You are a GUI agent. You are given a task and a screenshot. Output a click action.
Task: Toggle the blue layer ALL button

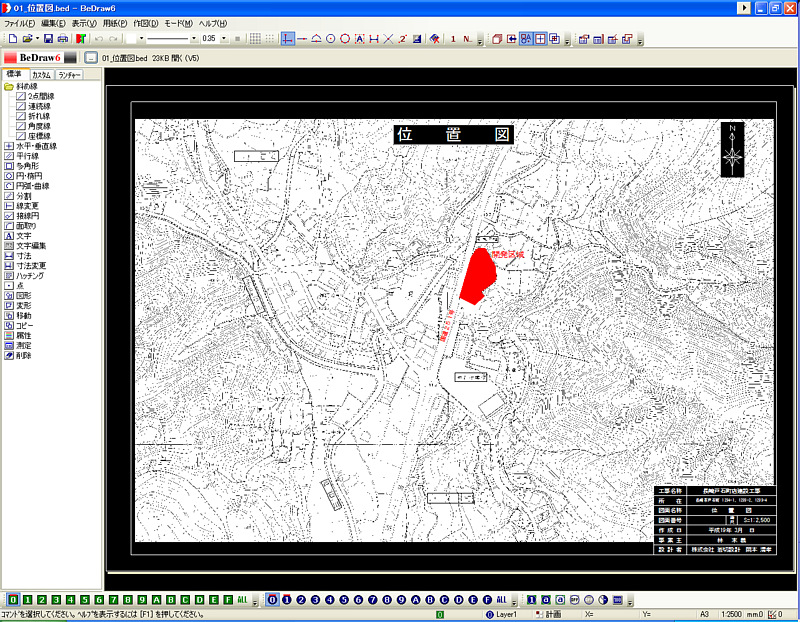[x=502, y=599]
